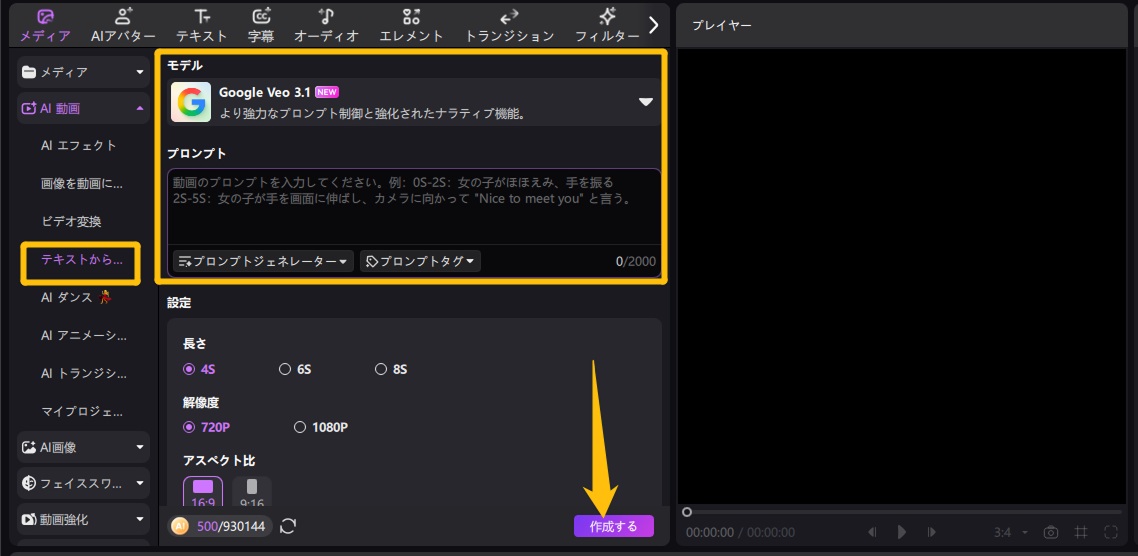
Task: Enter fullscreen player view
Action: point(1110,532)
